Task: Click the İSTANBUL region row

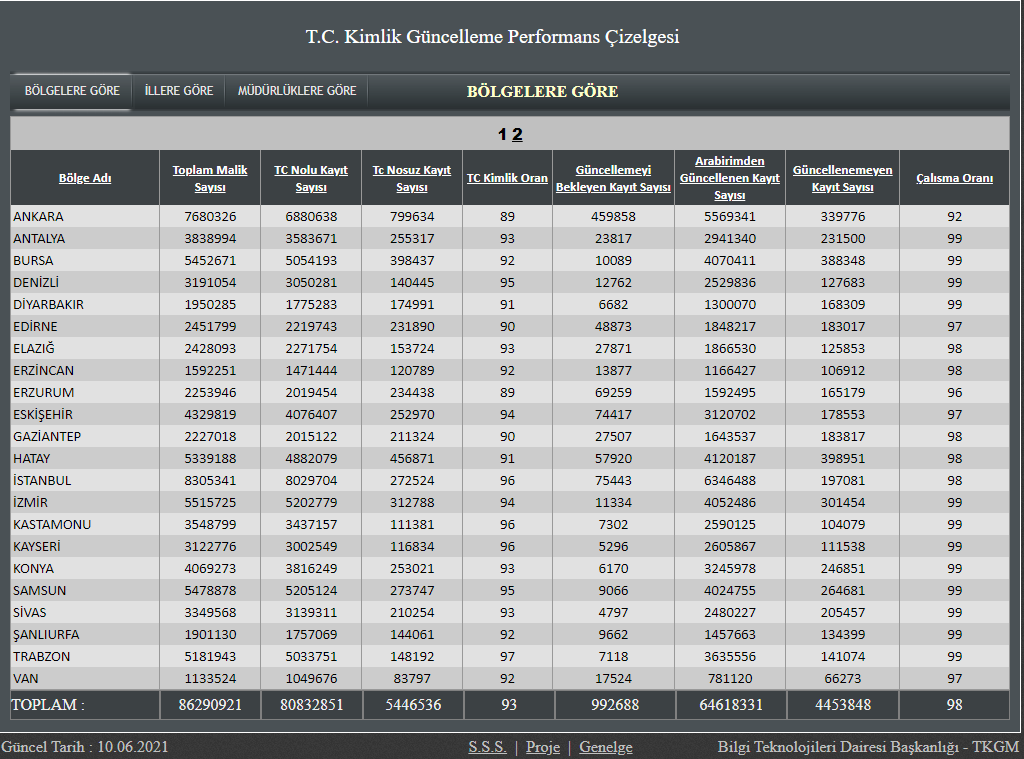Action: pos(42,480)
